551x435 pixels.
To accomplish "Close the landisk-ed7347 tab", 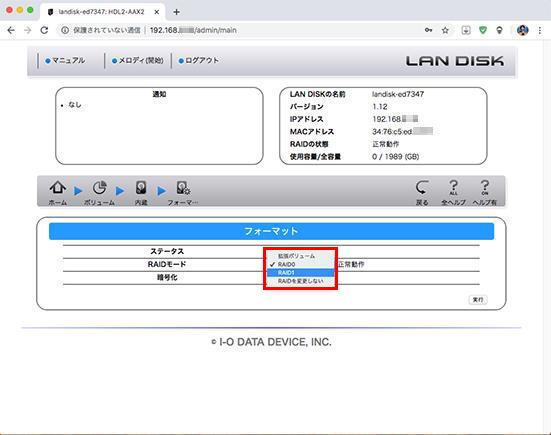I will pyautogui.click(x=157, y=12).
